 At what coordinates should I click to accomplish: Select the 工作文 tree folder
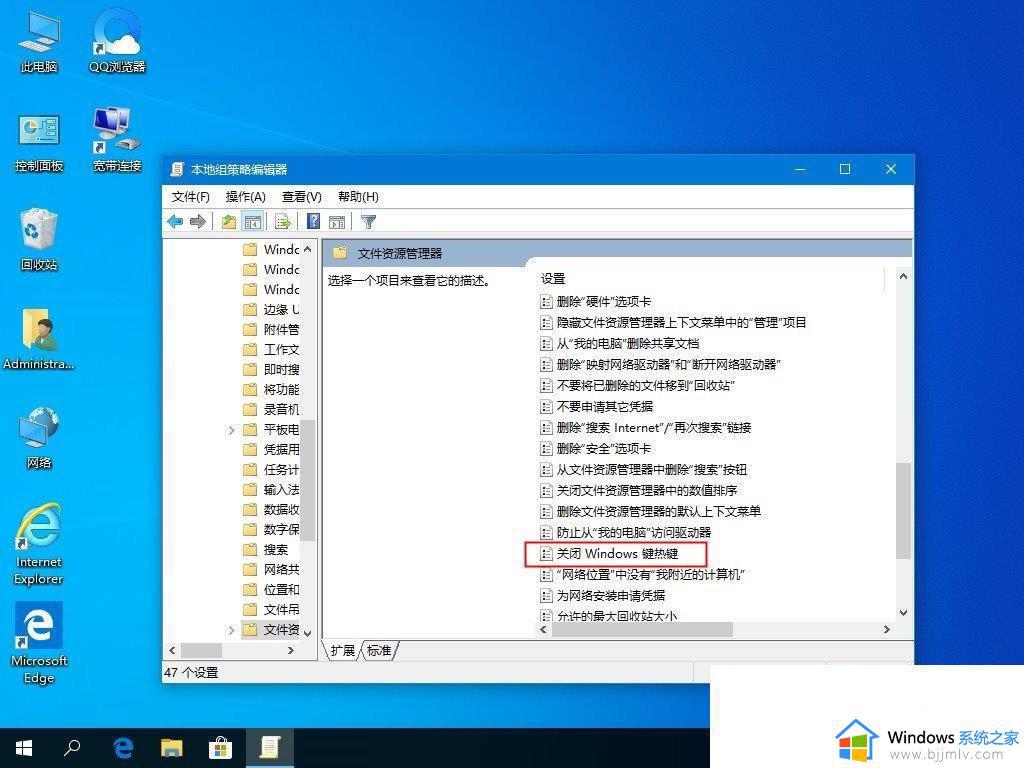click(271, 349)
